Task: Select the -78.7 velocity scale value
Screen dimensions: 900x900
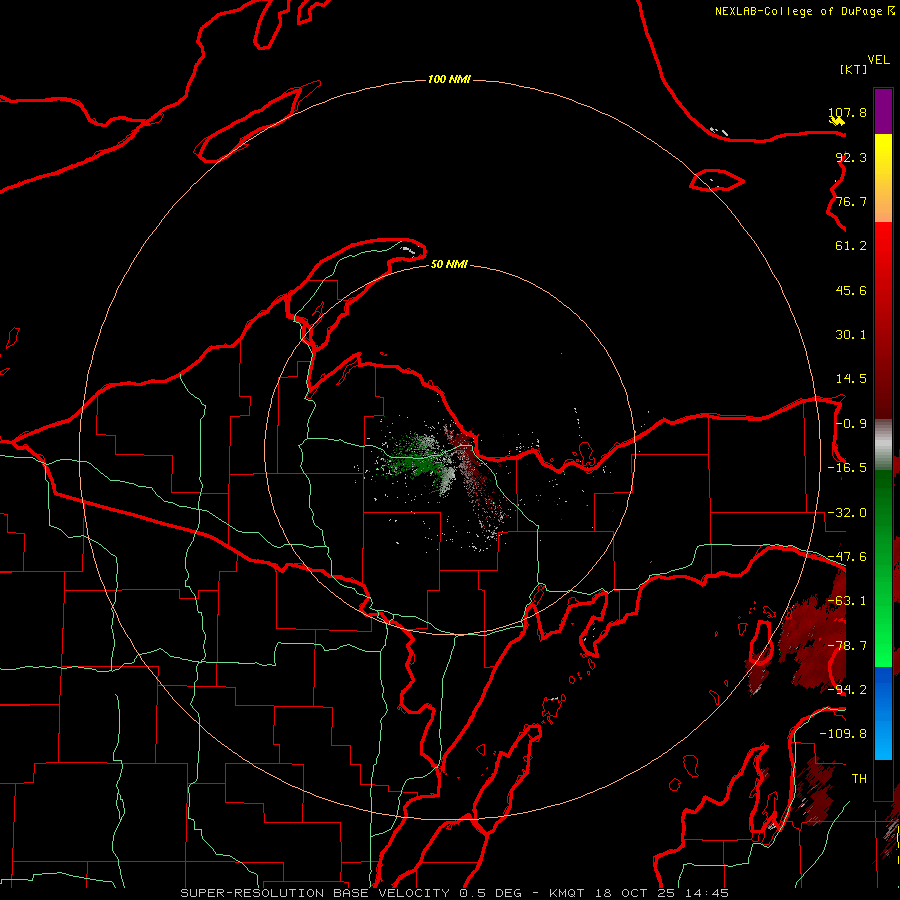Action: (847, 646)
